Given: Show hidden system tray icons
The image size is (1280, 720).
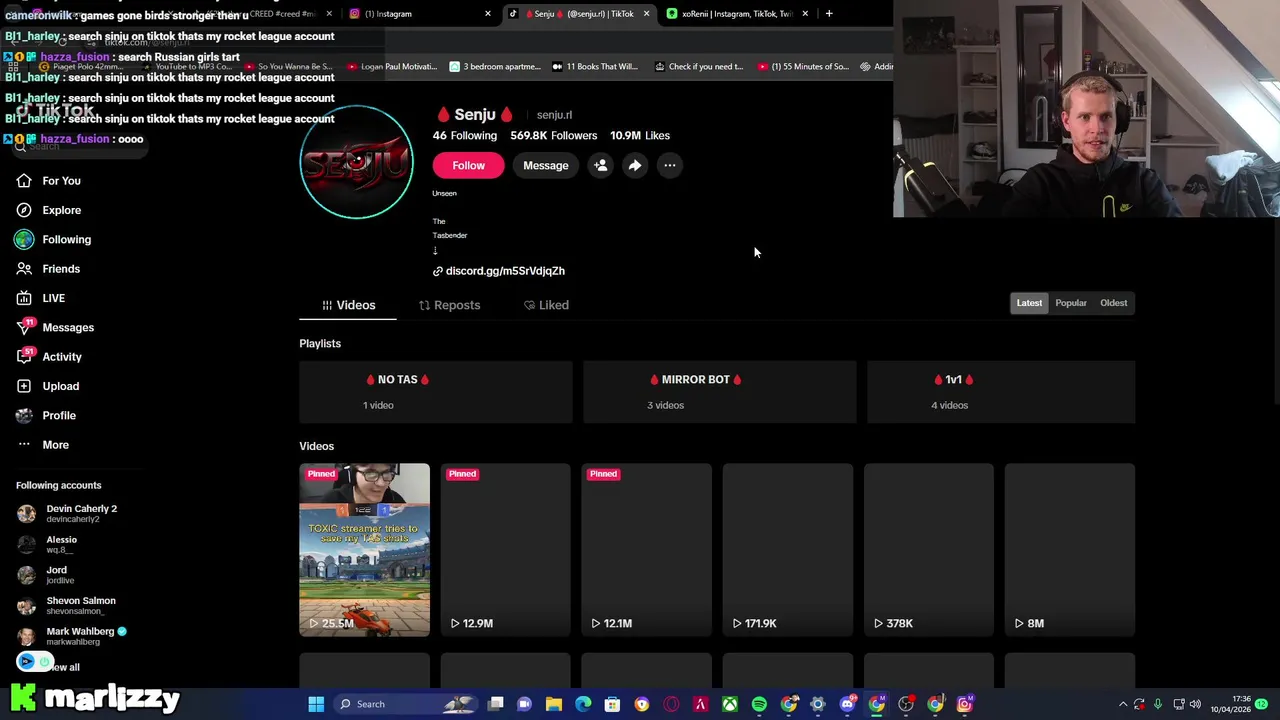Looking at the screenshot, I should [x=1123, y=704].
